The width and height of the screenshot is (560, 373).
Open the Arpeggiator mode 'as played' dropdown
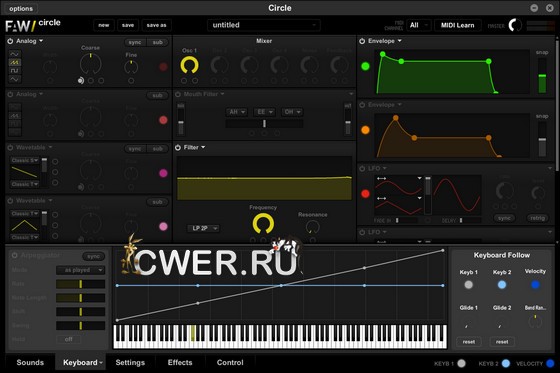80,270
